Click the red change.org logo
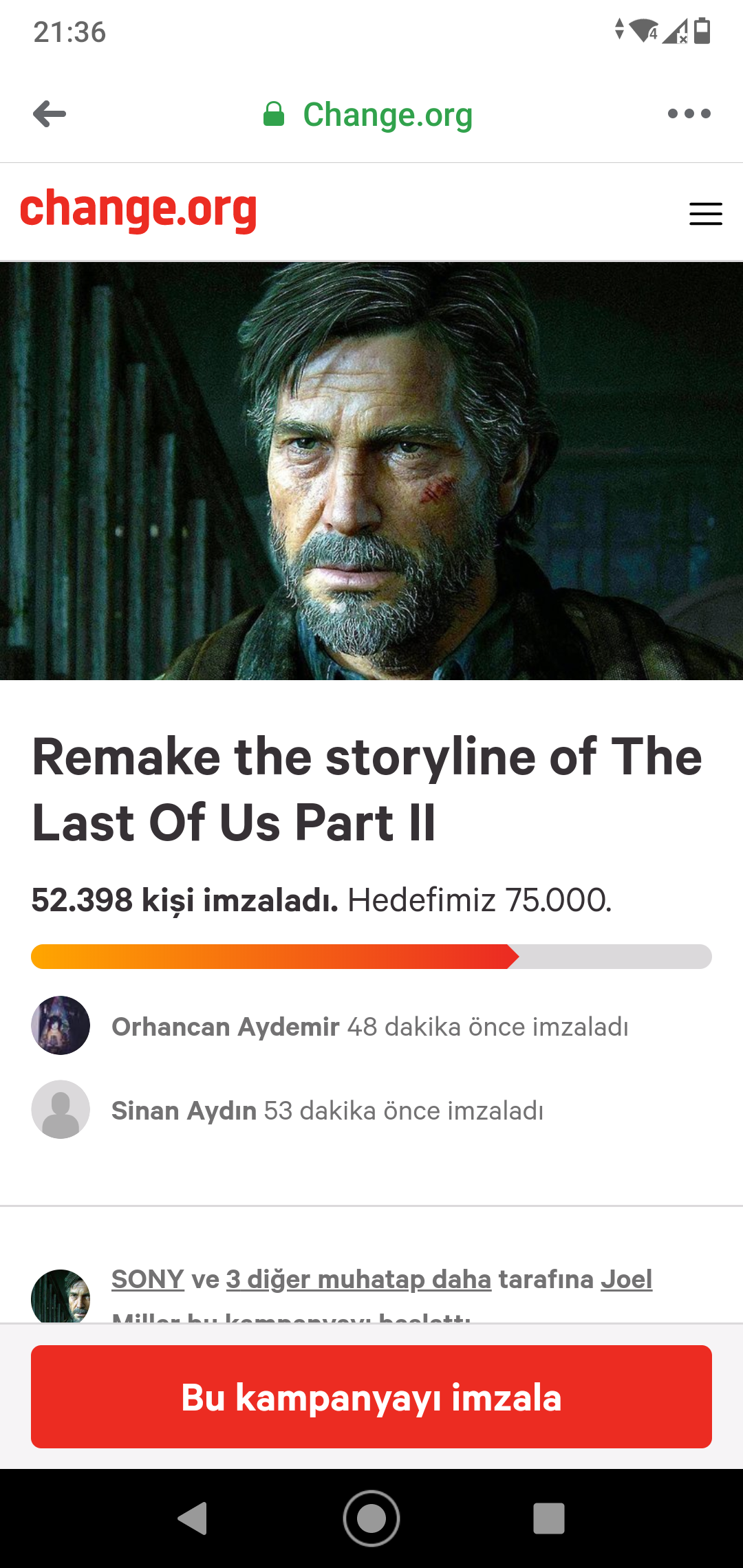The width and height of the screenshot is (743, 1568). click(138, 210)
